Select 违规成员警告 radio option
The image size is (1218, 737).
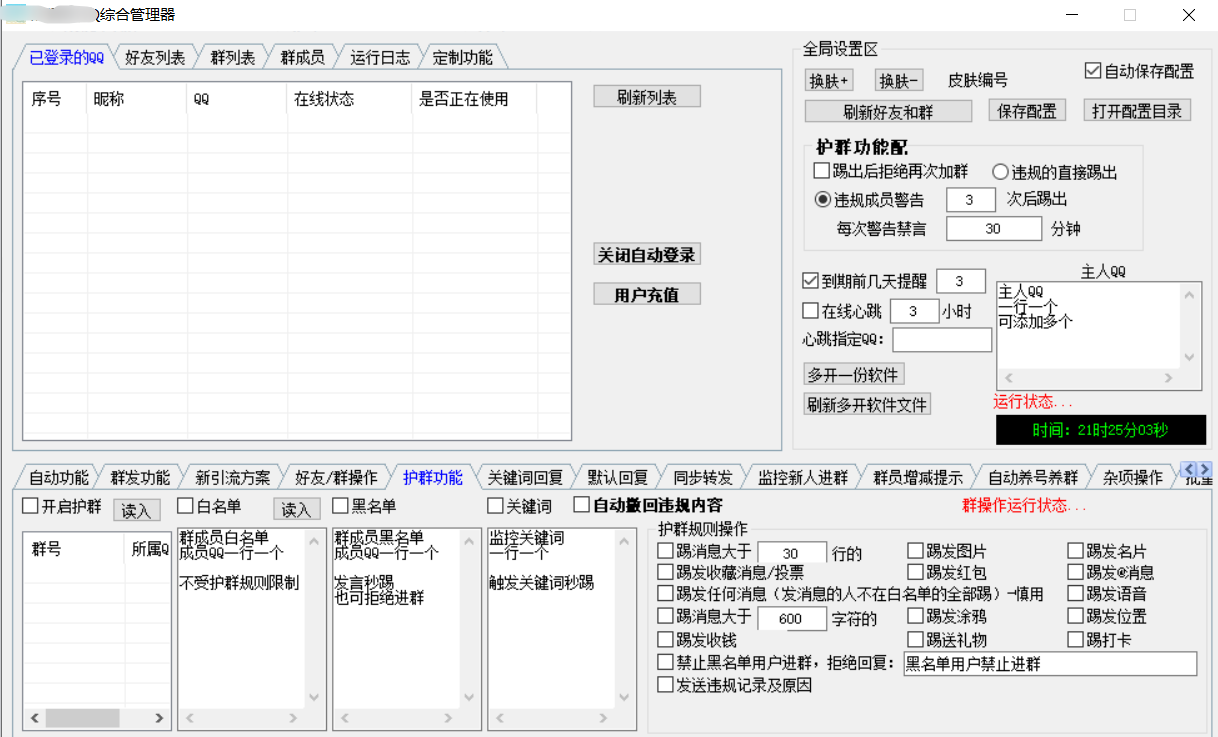(x=823, y=199)
